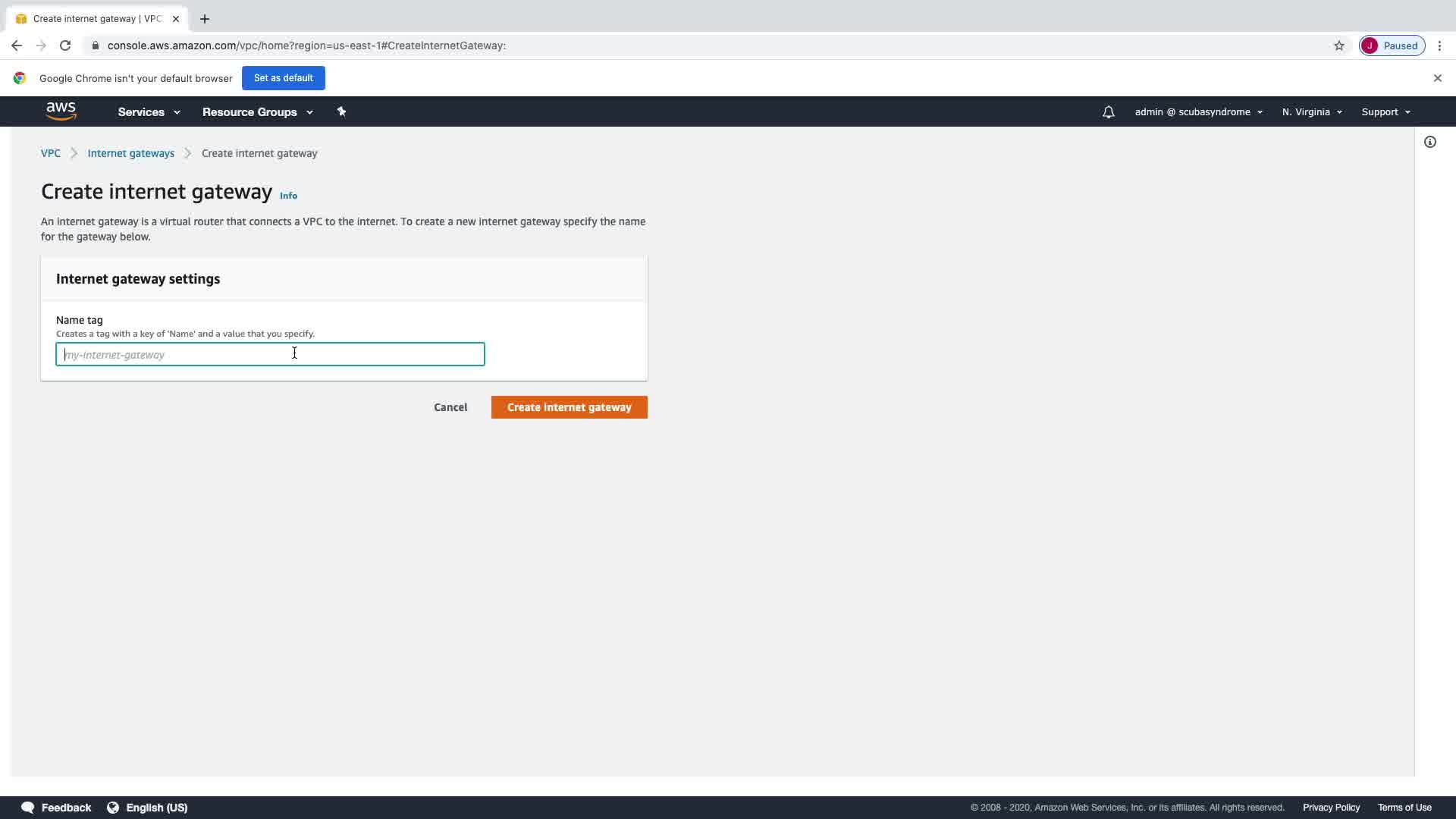Expand Resource Groups dropdown

pyautogui.click(x=257, y=112)
